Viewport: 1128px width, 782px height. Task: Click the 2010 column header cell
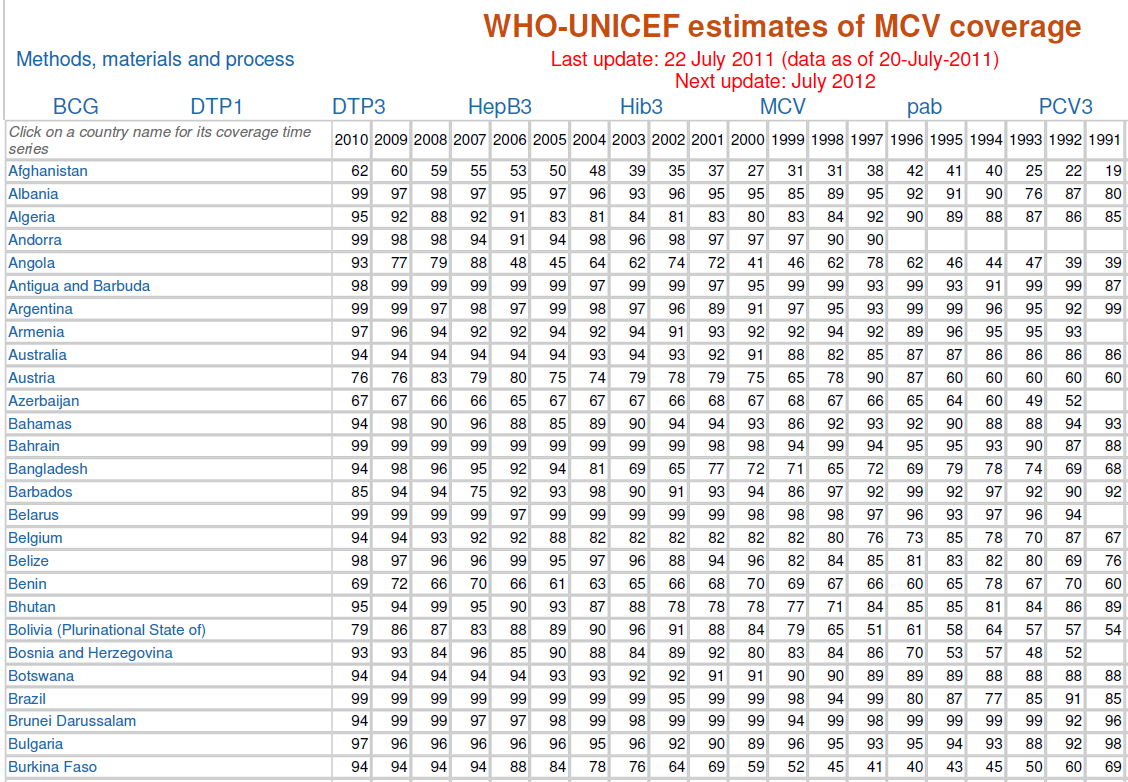click(351, 140)
